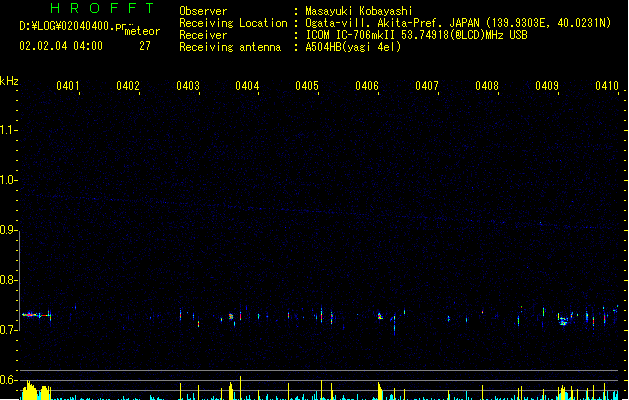The height and width of the screenshot is (400, 629).
Task: Click the 0.6 frequency axis label
Action: (x=8, y=380)
